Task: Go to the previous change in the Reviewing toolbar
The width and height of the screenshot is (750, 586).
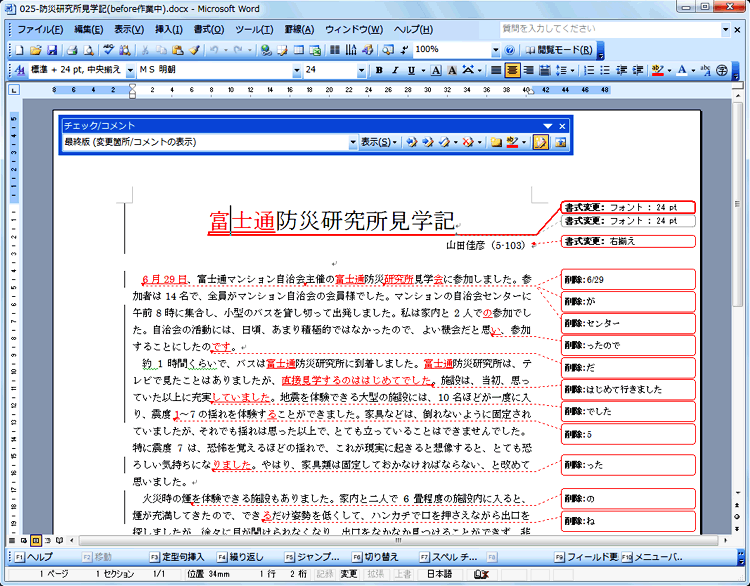Action: click(x=411, y=142)
